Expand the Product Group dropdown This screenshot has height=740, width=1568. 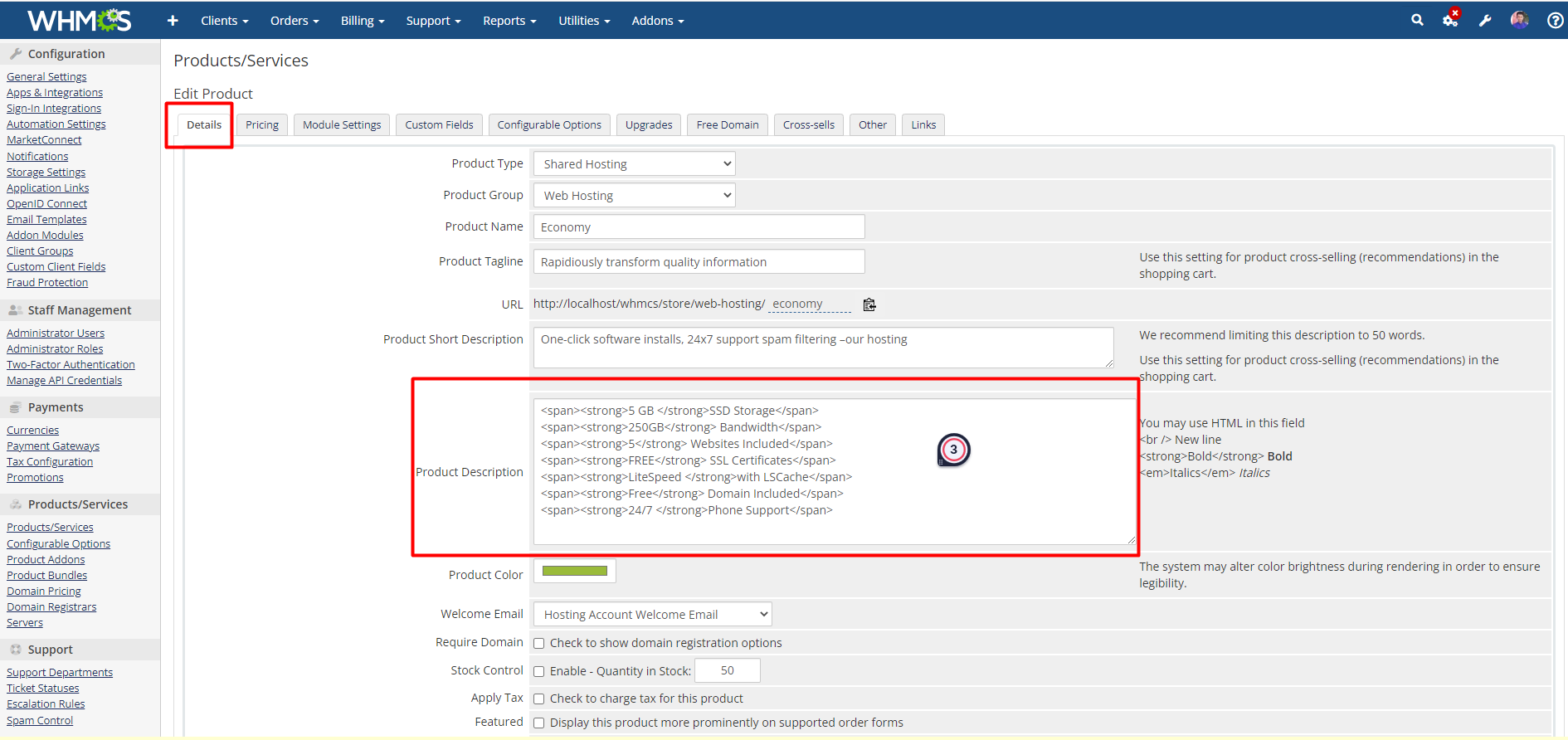tap(634, 196)
